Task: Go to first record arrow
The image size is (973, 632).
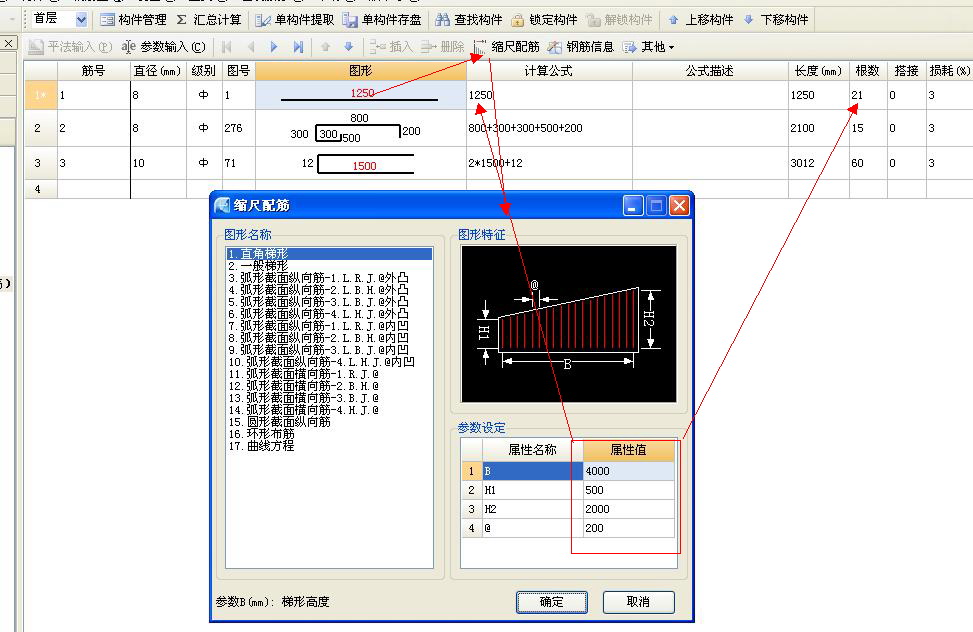Action: coord(226,47)
